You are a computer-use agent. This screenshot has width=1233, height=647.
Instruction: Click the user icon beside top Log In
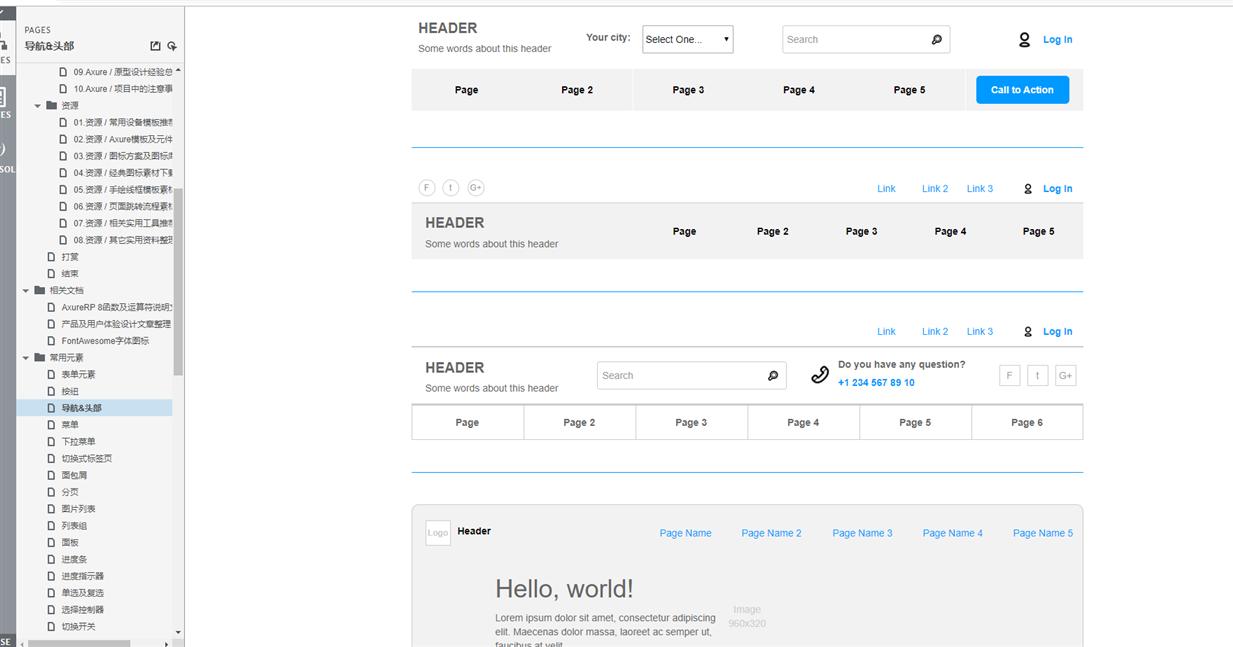click(1024, 40)
